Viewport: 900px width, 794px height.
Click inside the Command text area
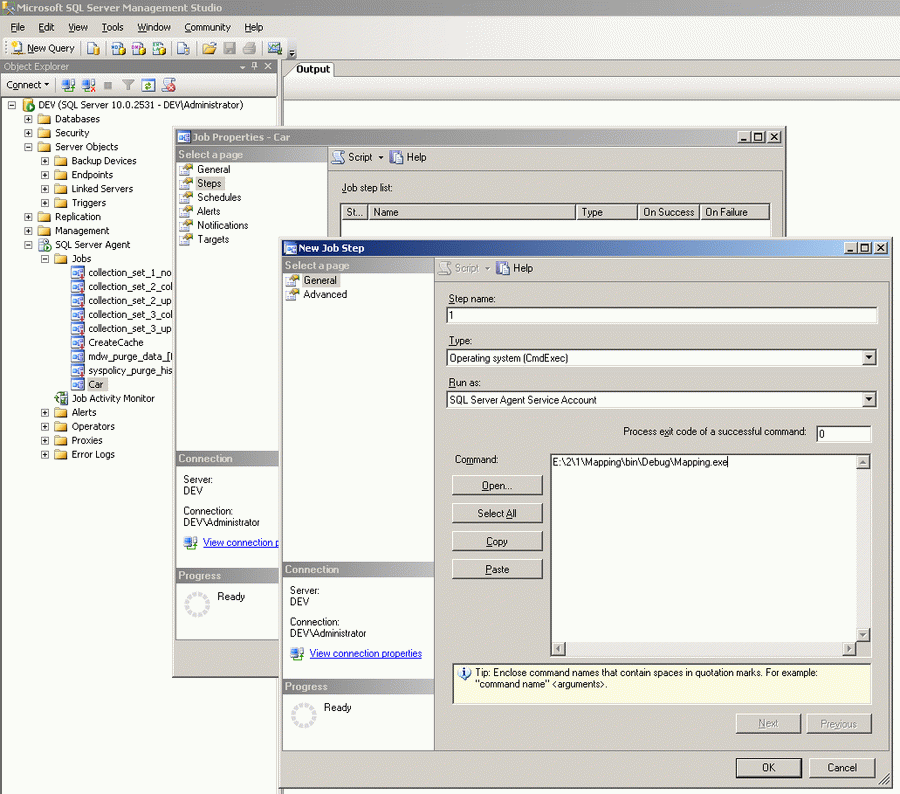click(704, 548)
